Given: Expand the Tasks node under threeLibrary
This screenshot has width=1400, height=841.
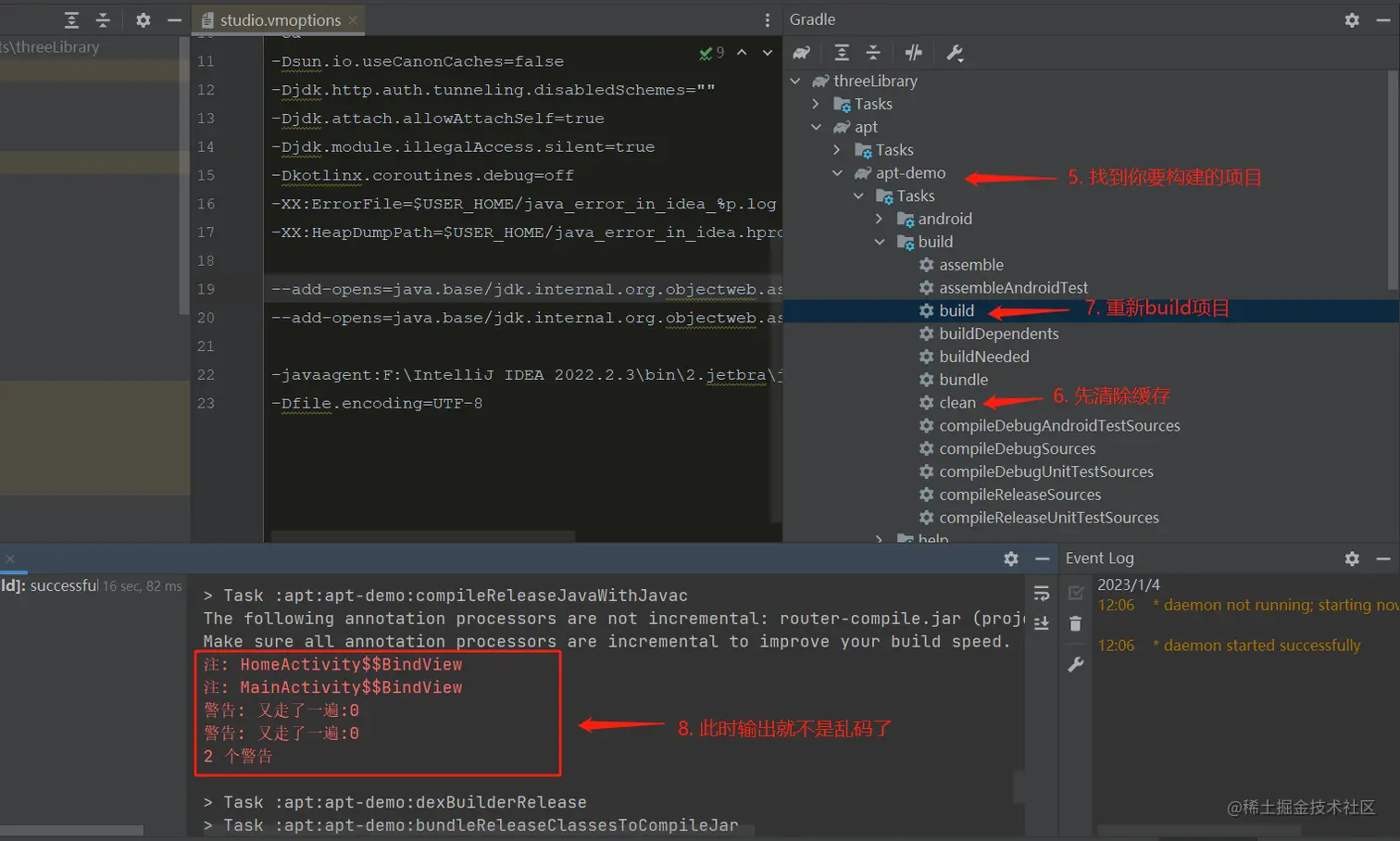Looking at the screenshot, I should (x=816, y=104).
